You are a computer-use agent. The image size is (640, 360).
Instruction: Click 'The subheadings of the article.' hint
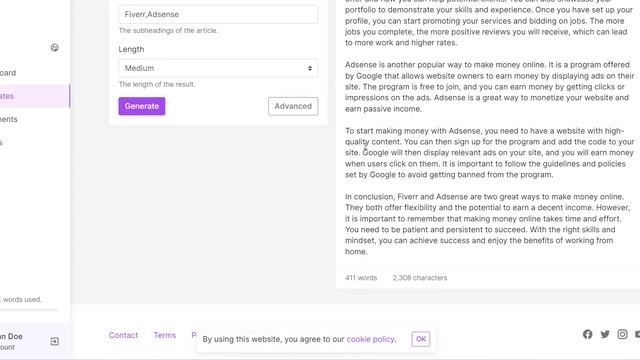click(x=168, y=31)
